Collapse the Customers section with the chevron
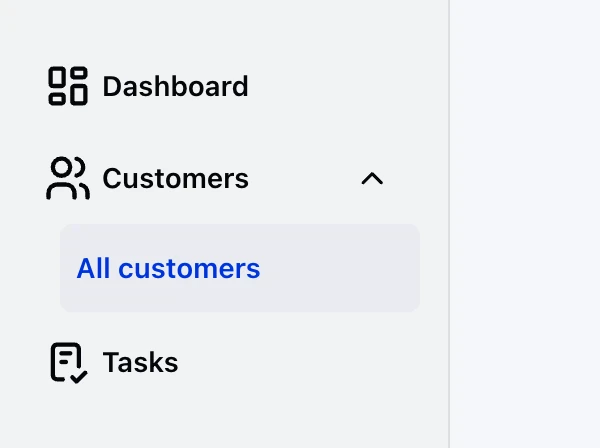This screenshot has height=448, width=600. tap(372, 179)
